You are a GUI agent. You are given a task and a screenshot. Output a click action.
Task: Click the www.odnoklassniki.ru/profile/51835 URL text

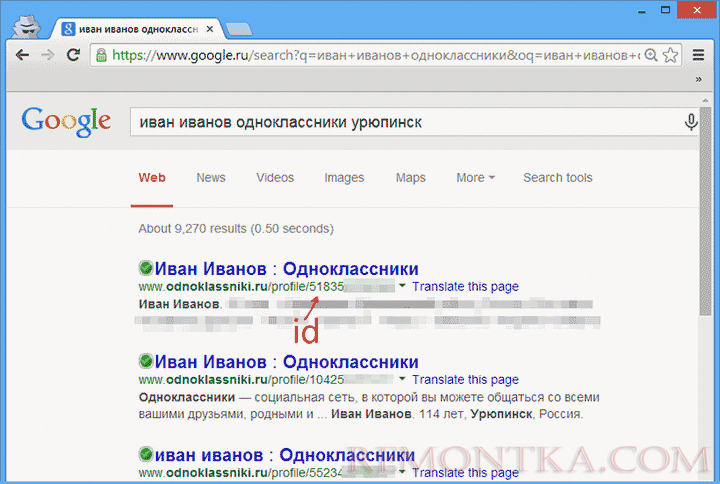tap(241, 287)
